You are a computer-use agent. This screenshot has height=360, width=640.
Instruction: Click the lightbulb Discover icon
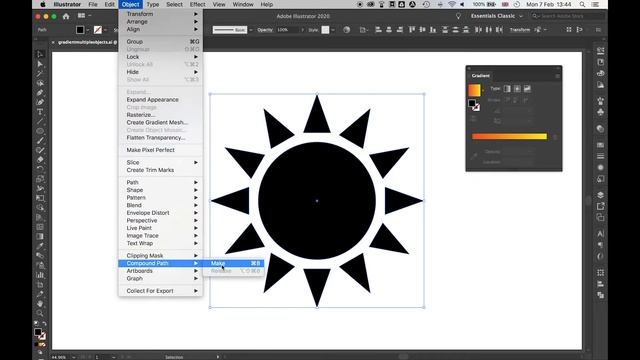(x=458, y=16)
